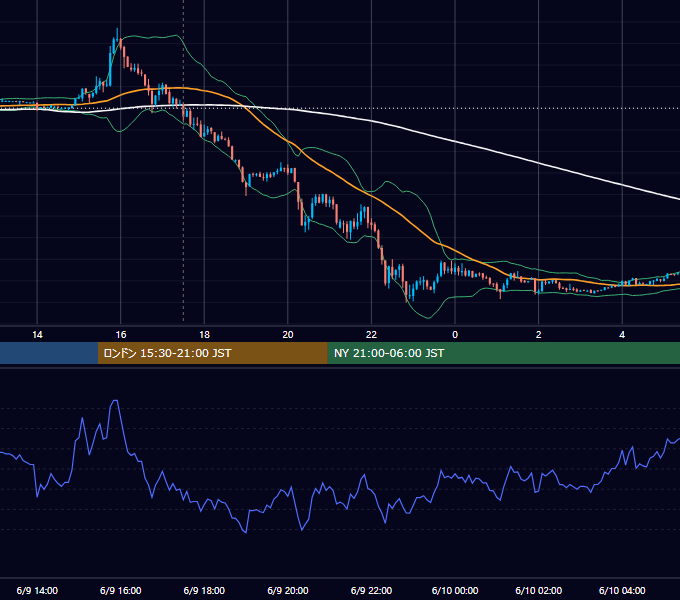Click the 18 hour label on price chart axis
The height and width of the screenshot is (600, 680).
(x=204, y=335)
